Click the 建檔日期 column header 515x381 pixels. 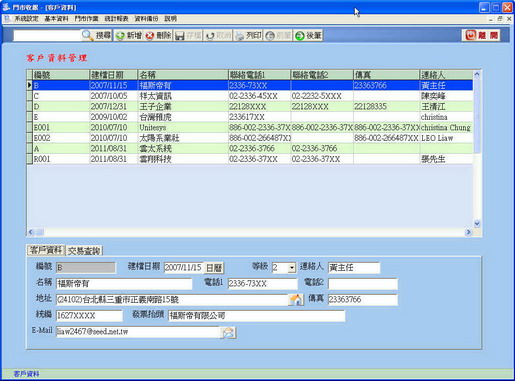pyautogui.click(x=114, y=75)
